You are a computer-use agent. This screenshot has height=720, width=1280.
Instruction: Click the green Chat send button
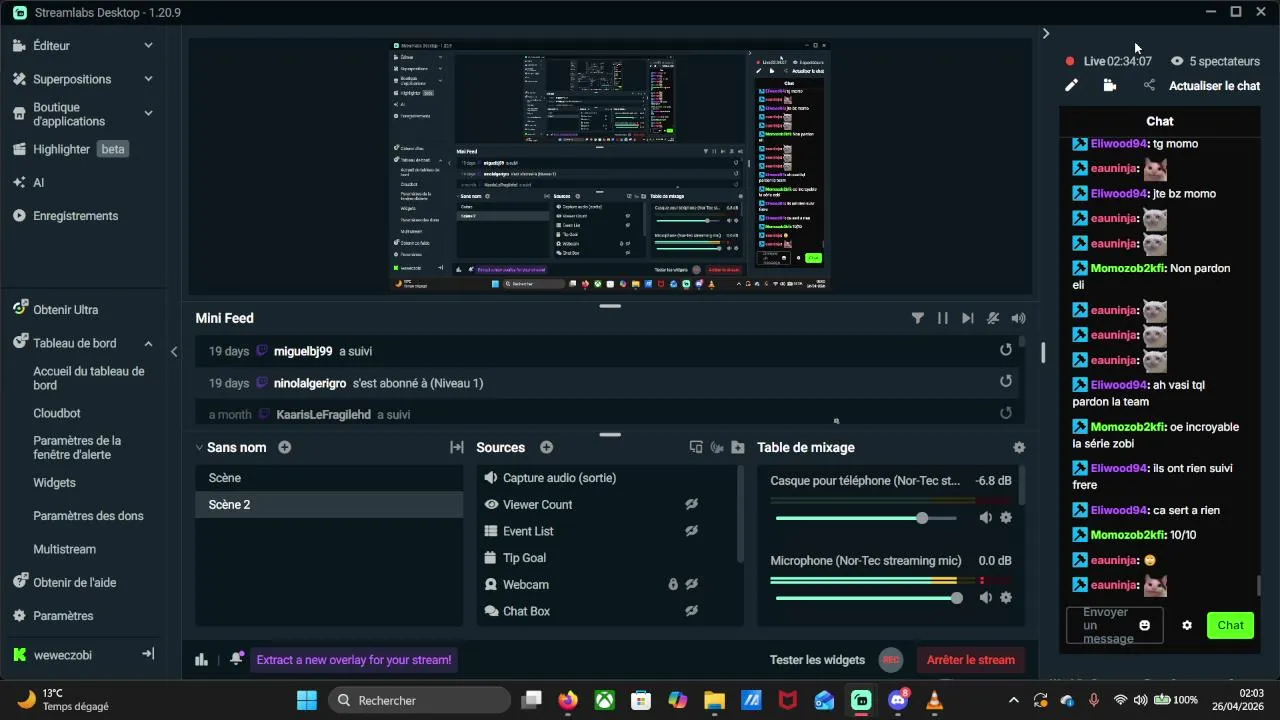(x=1230, y=625)
